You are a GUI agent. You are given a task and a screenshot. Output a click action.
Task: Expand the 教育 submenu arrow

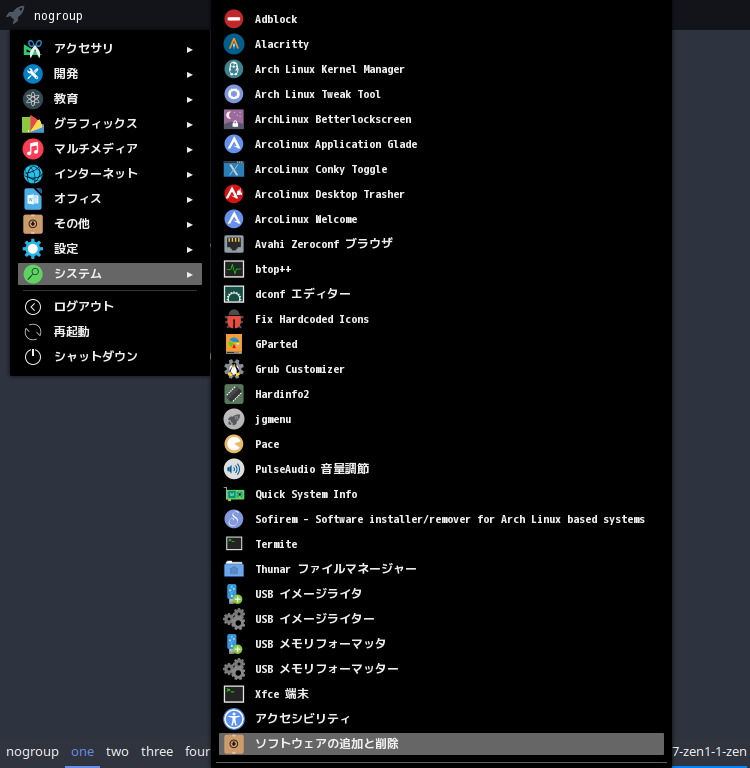click(190, 99)
